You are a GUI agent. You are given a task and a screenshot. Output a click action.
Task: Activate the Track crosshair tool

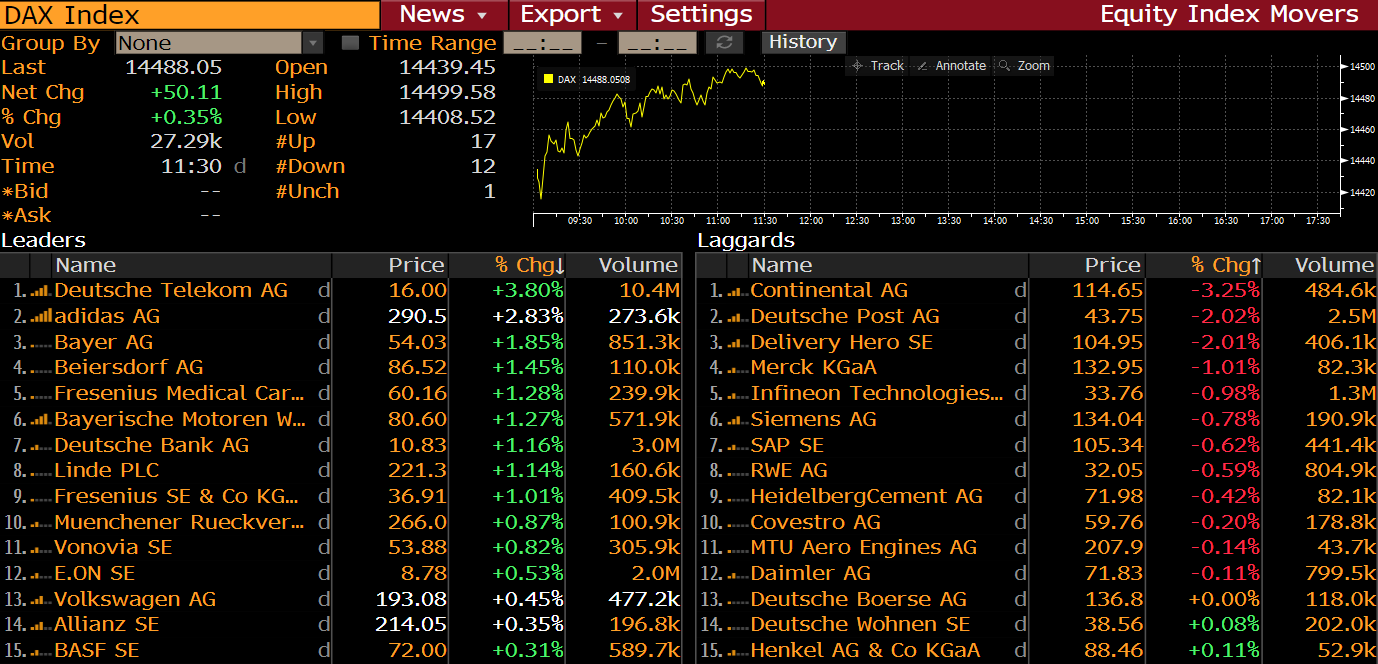[877, 66]
